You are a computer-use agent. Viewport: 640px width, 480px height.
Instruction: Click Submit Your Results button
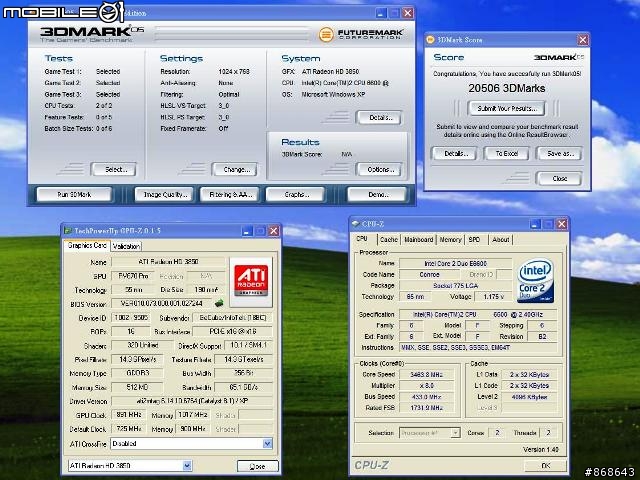coord(506,109)
